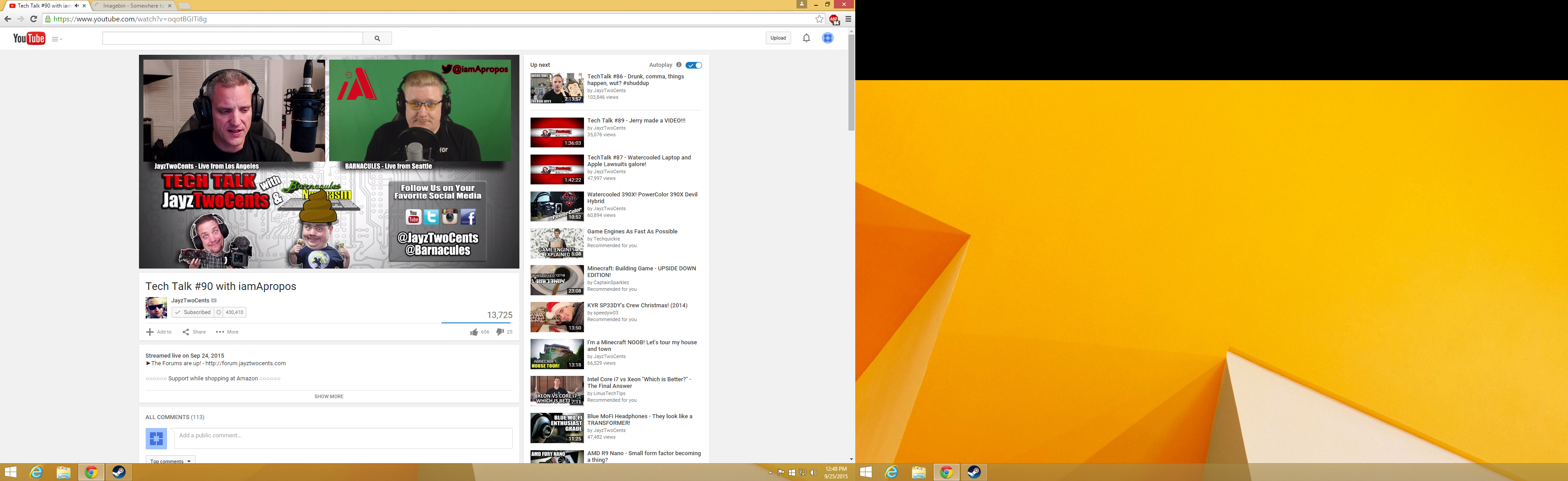The width and height of the screenshot is (1568, 481).
Task: Click the YouTube logo
Action: click(x=29, y=38)
